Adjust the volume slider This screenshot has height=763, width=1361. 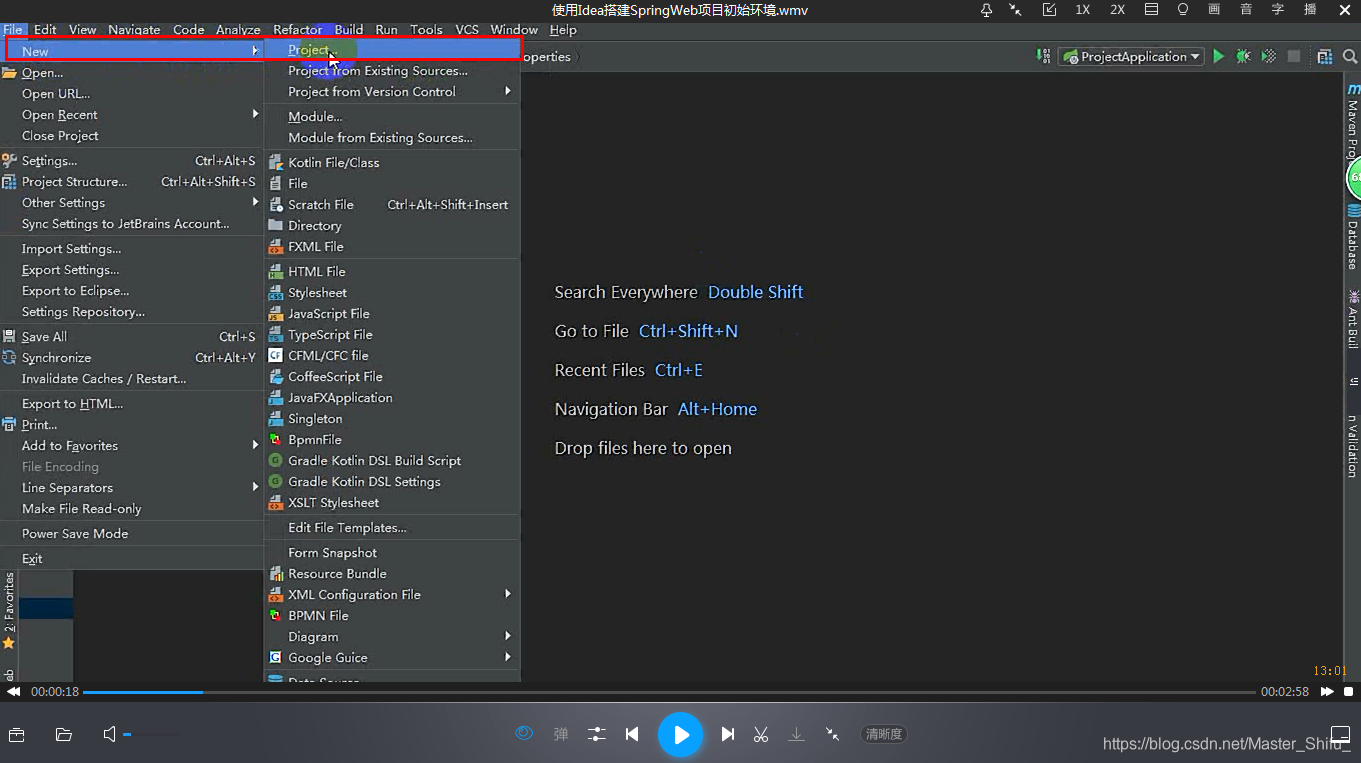(152, 735)
